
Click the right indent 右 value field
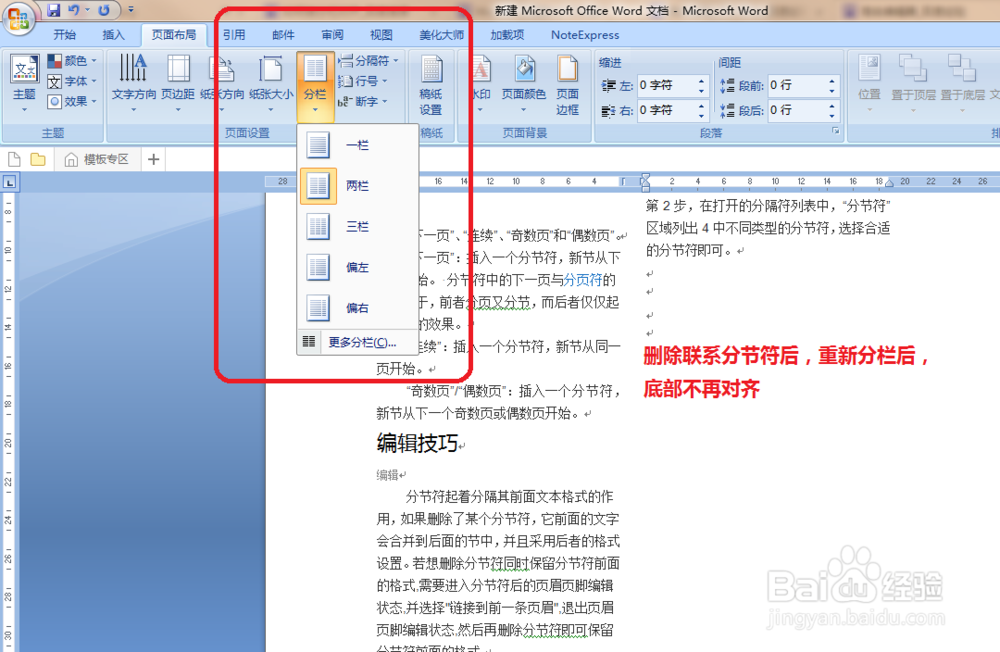coord(667,110)
